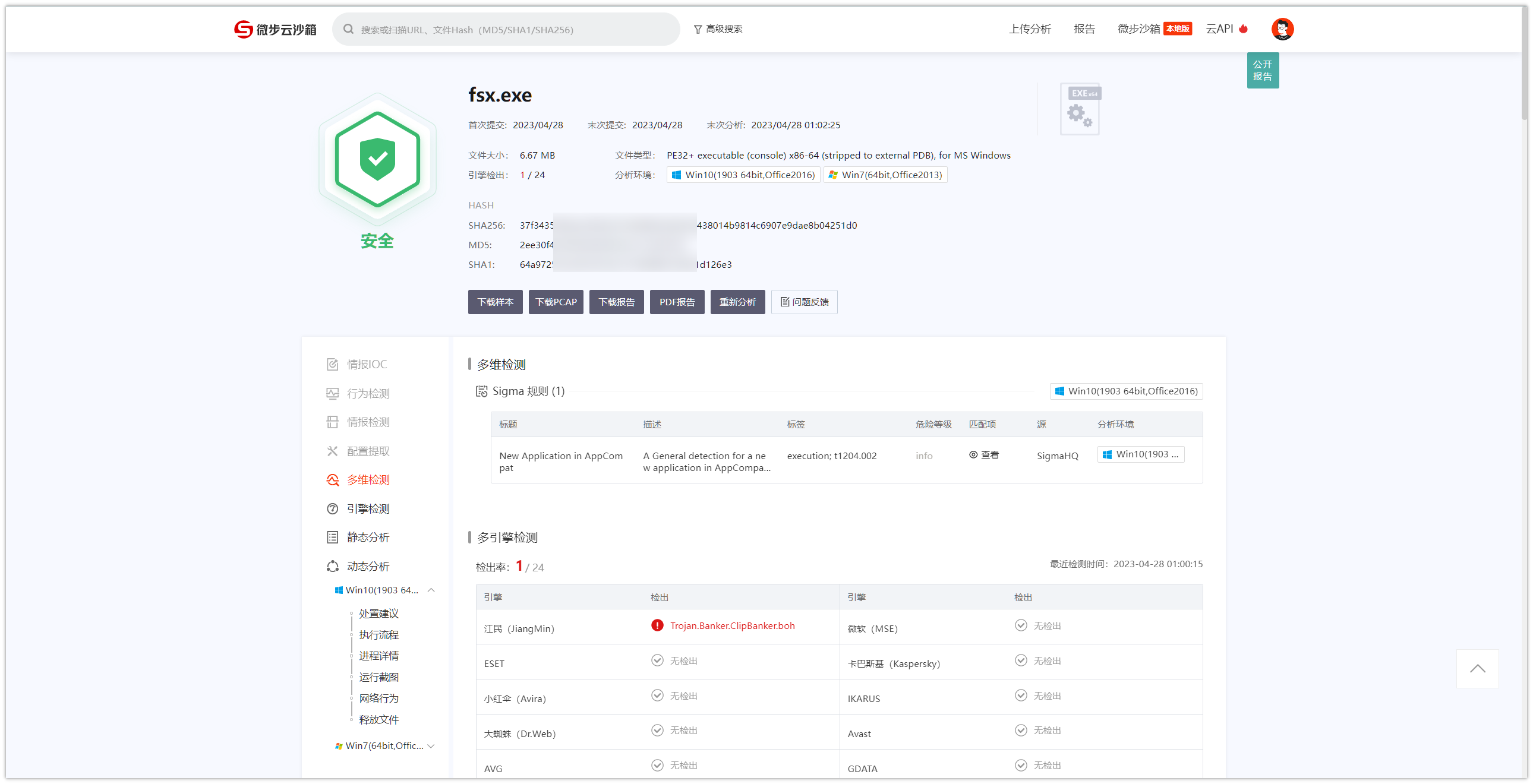Screen dimensions: 1533x784
Task: Click 下载PCAP button
Action: [x=556, y=302]
